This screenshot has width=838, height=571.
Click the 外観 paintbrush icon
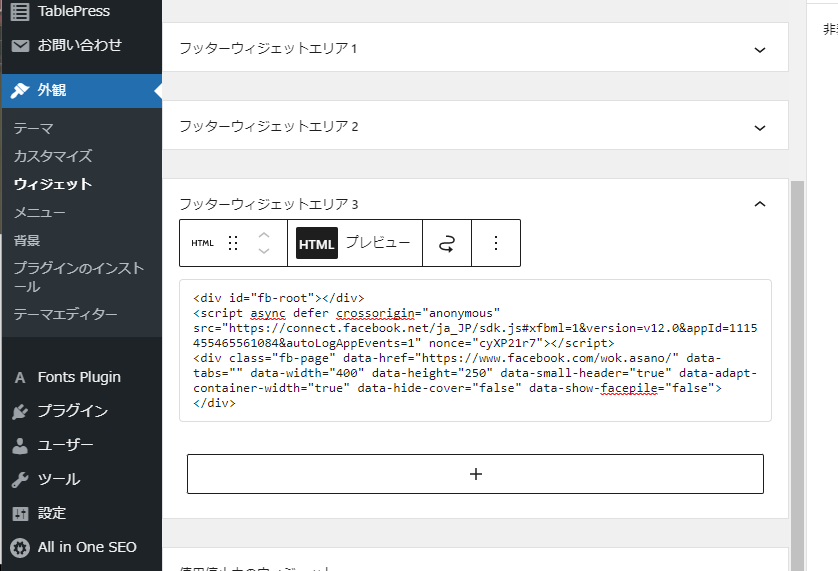click(x=20, y=90)
